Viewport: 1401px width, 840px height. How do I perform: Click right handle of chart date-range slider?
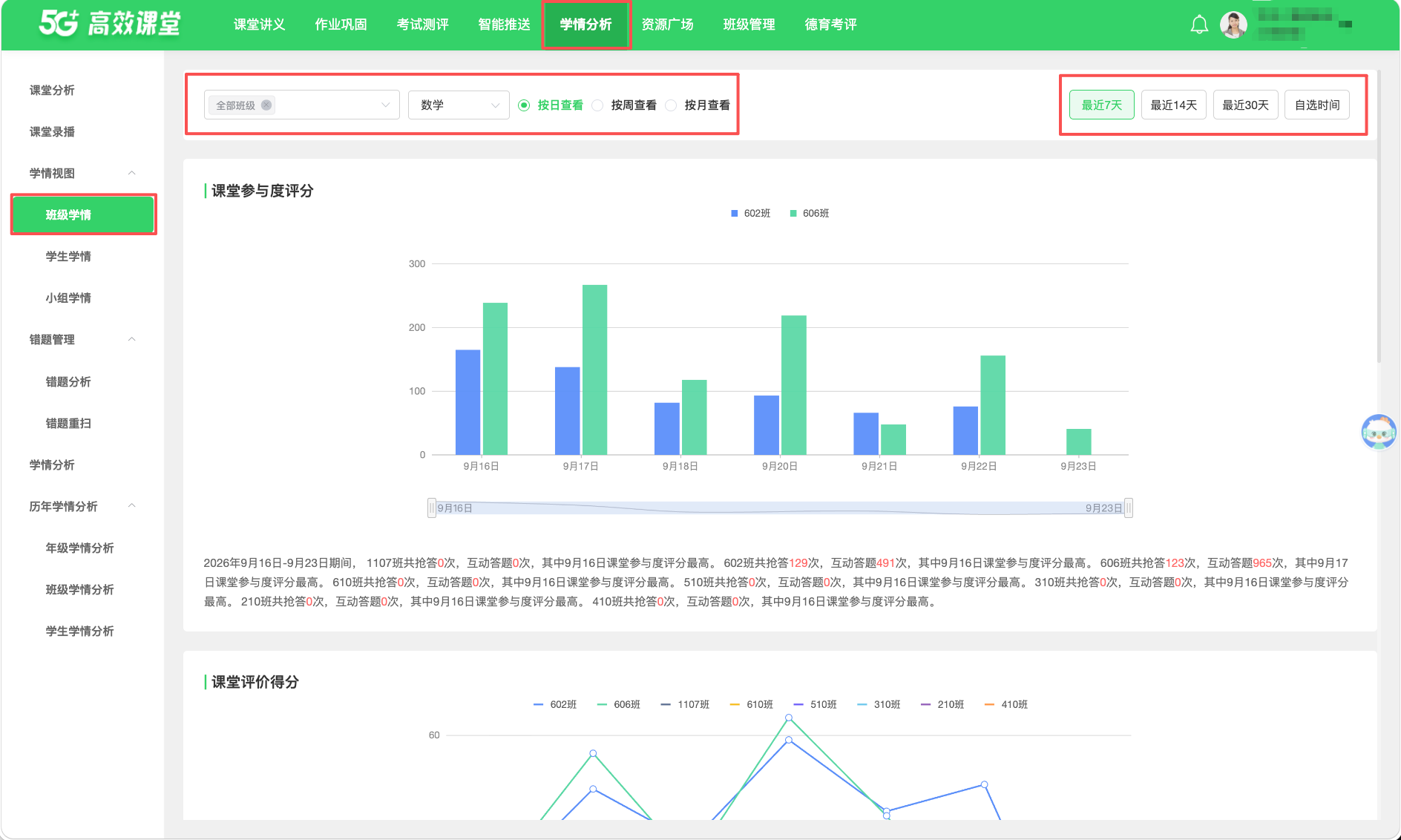(1129, 508)
